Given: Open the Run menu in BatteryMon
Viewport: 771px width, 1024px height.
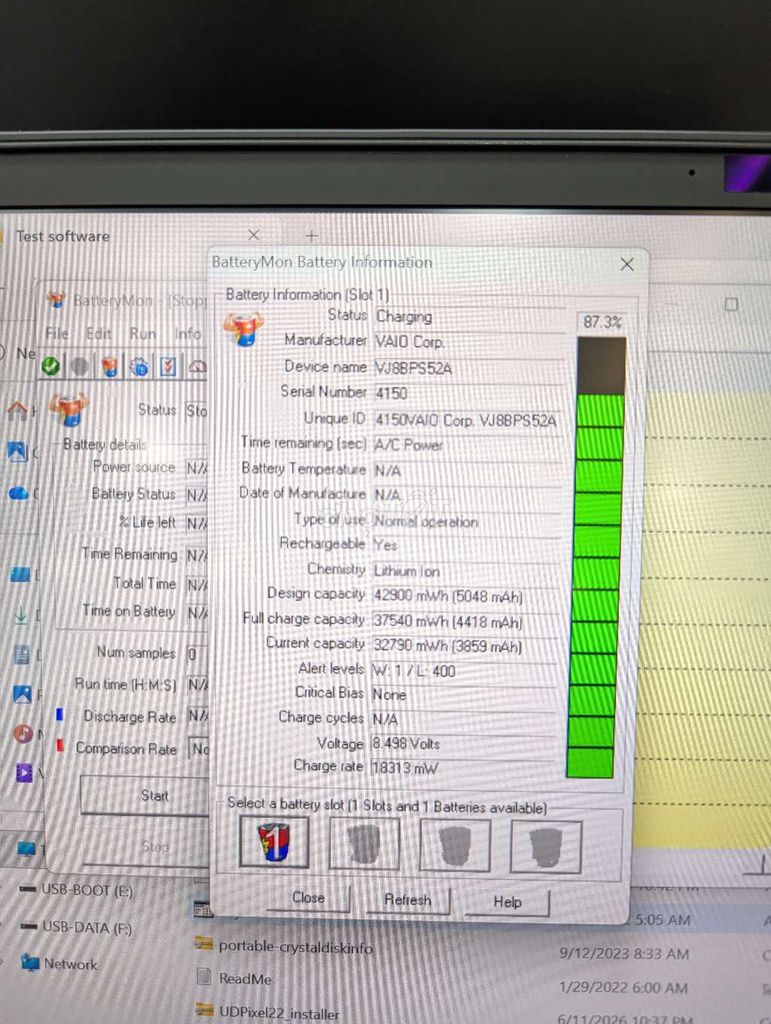Looking at the screenshot, I should [x=142, y=333].
